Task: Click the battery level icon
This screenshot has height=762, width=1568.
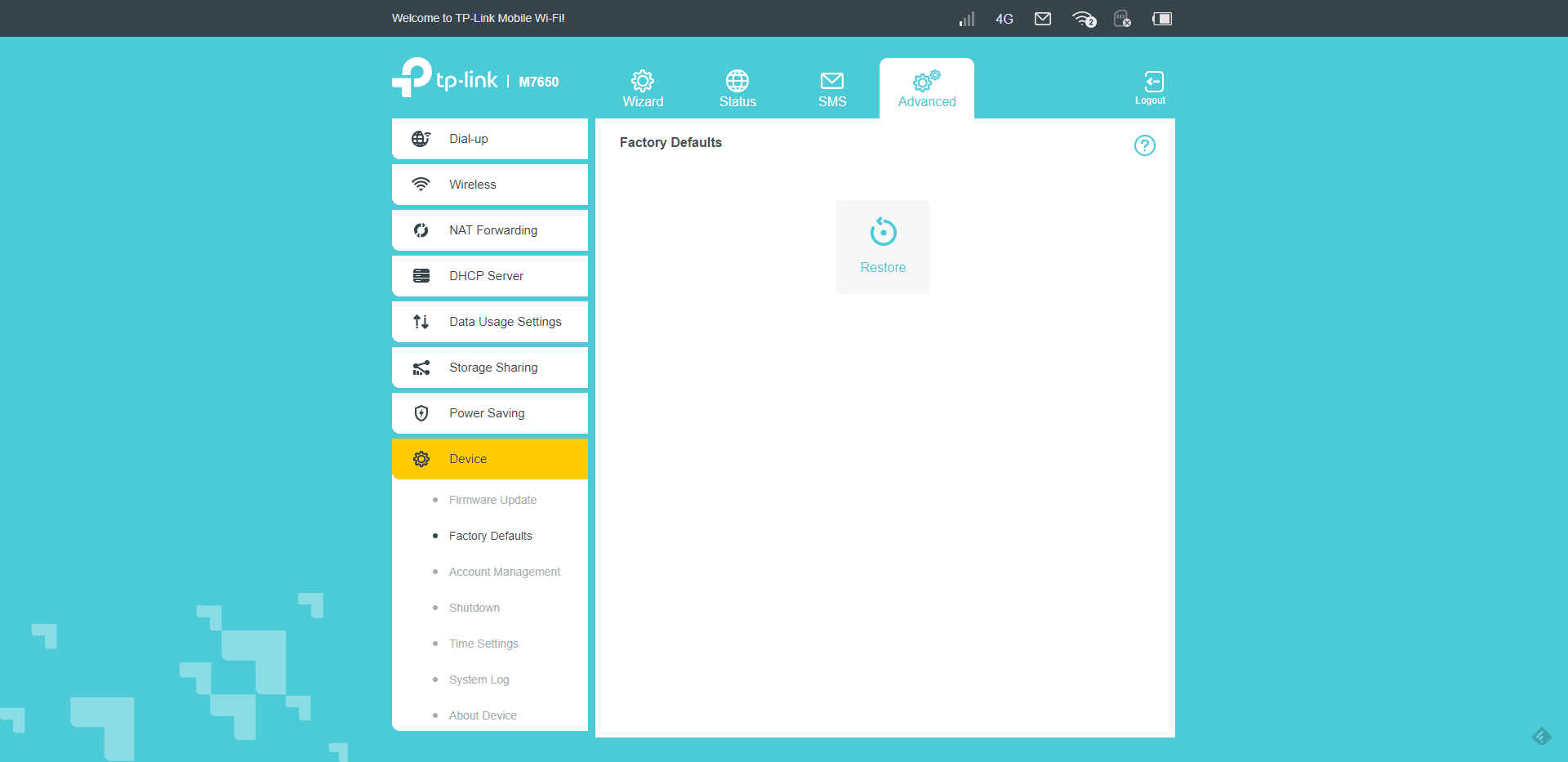Action: (1162, 19)
